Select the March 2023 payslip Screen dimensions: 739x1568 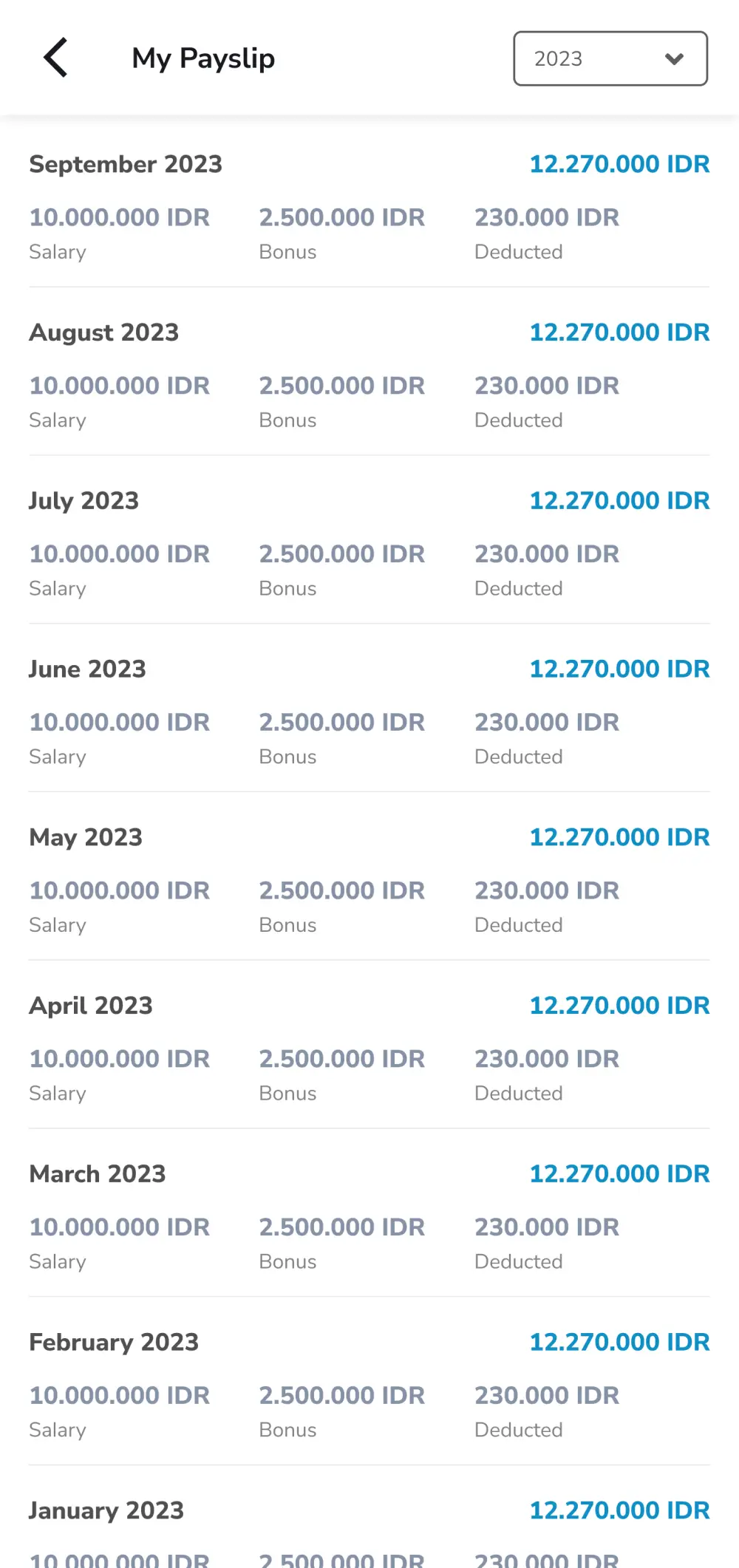coord(98,1174)
